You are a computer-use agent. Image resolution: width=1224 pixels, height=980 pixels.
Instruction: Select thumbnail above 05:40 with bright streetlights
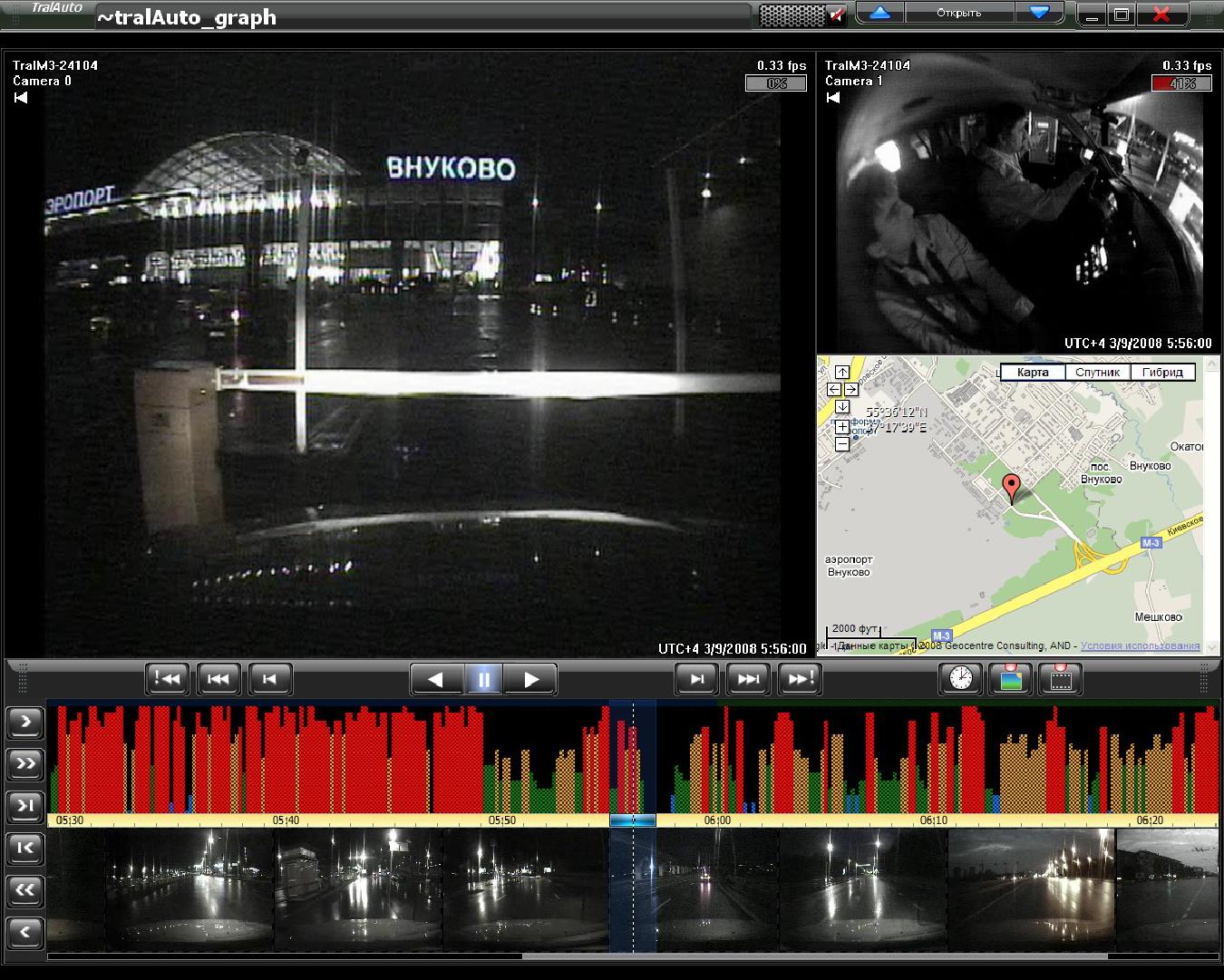(x=358, y=889)
